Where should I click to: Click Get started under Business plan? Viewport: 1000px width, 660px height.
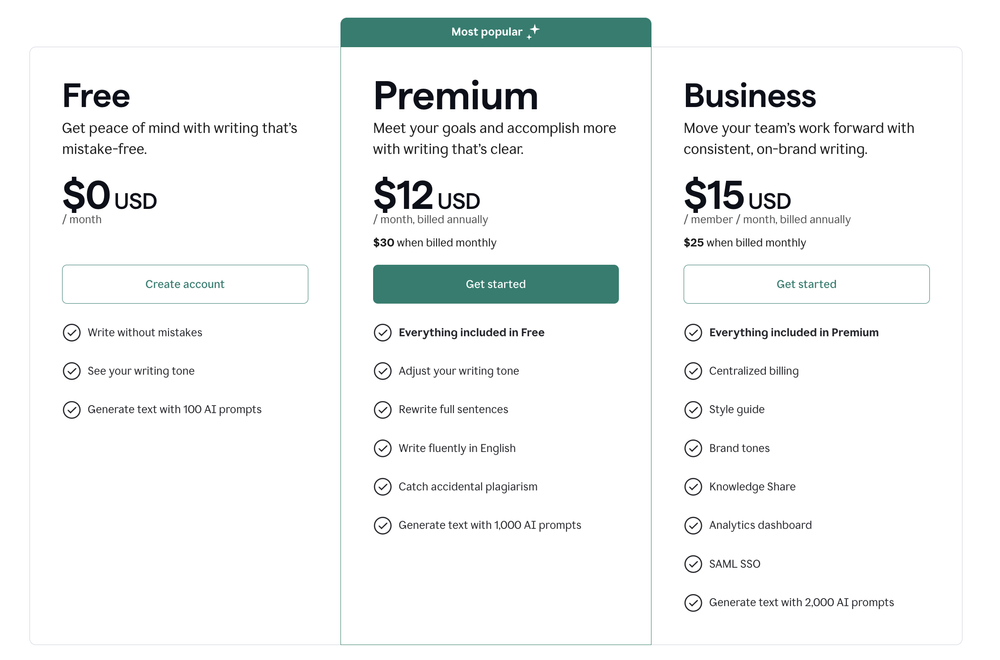pos(806,284)
